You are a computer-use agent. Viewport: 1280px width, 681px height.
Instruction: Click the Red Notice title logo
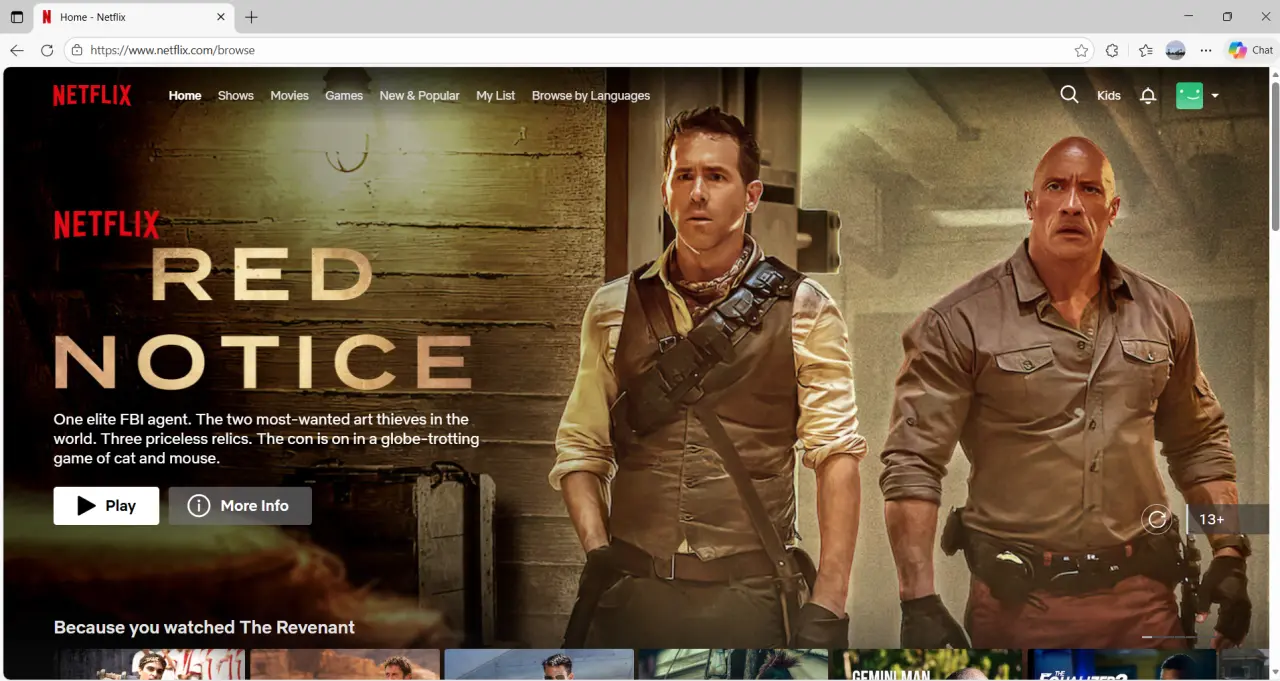tap(262, 300)
